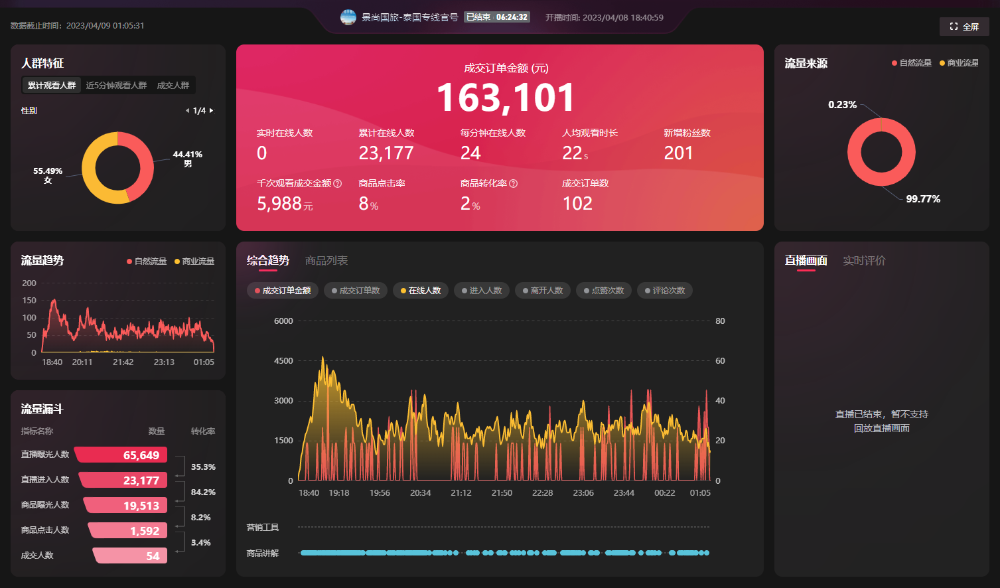The width and height of the screenshot is (1000, 588).
Task: Toggle the 成交订单数 series chip
Action: tap(355, 291)
